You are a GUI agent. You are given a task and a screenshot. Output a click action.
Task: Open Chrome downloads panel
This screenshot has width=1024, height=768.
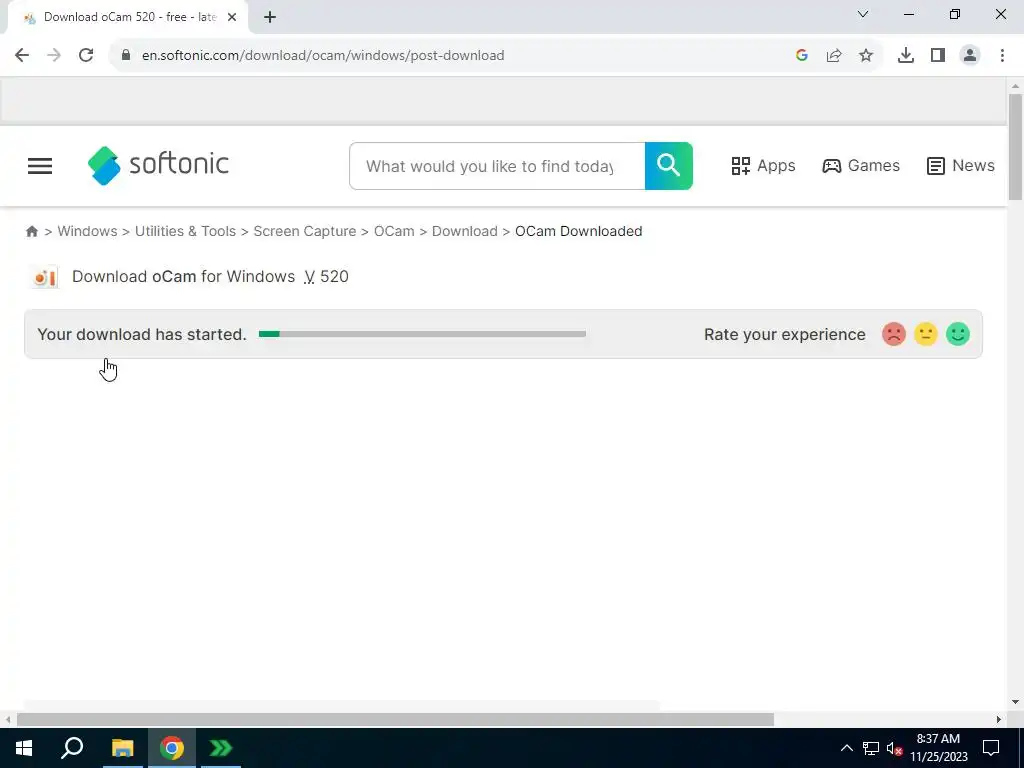coord(906,56)
